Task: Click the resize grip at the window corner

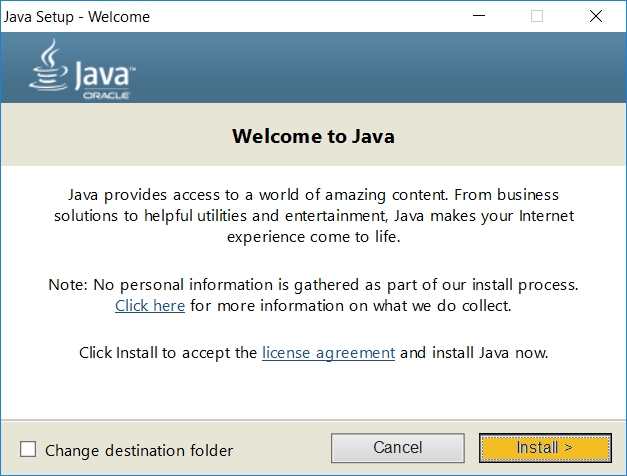Action: click(x=620, y=469)
